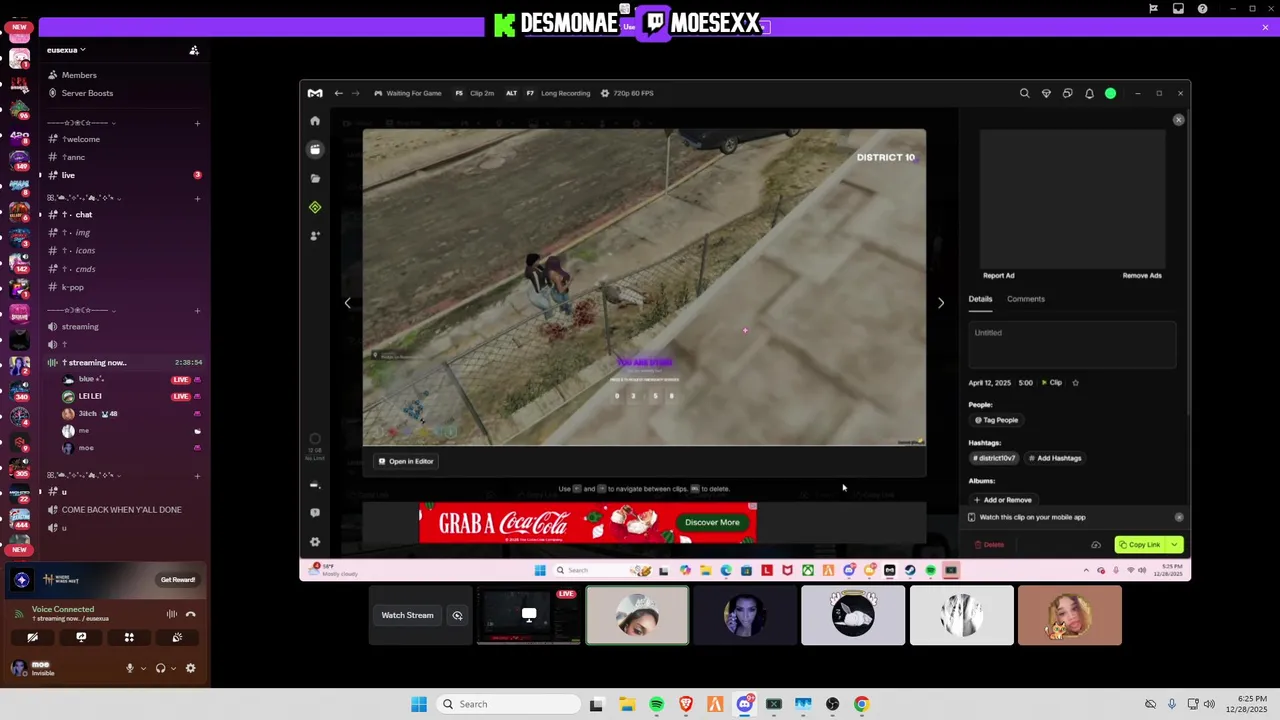Viewport: 1280px width, 720px height.
Task: Join the streaming voice channel
Action: pyautogui.click(x=80, y=326)
